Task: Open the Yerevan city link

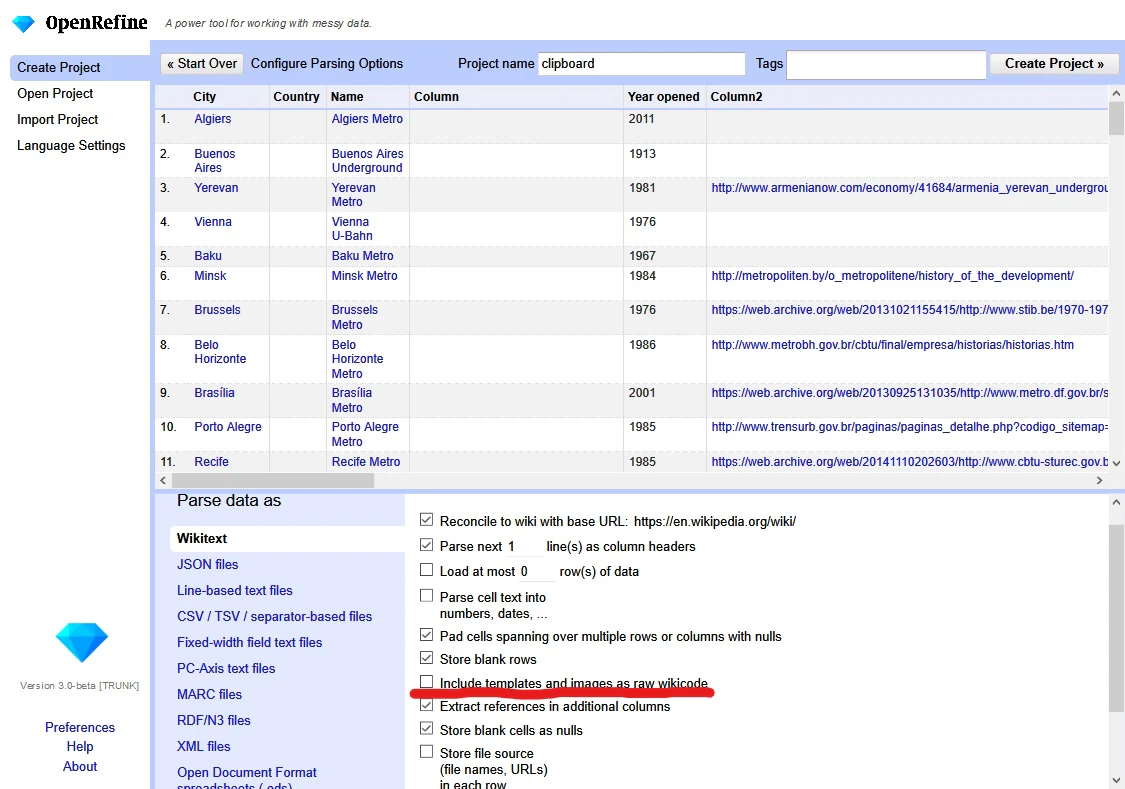Action: pos(216,187)
